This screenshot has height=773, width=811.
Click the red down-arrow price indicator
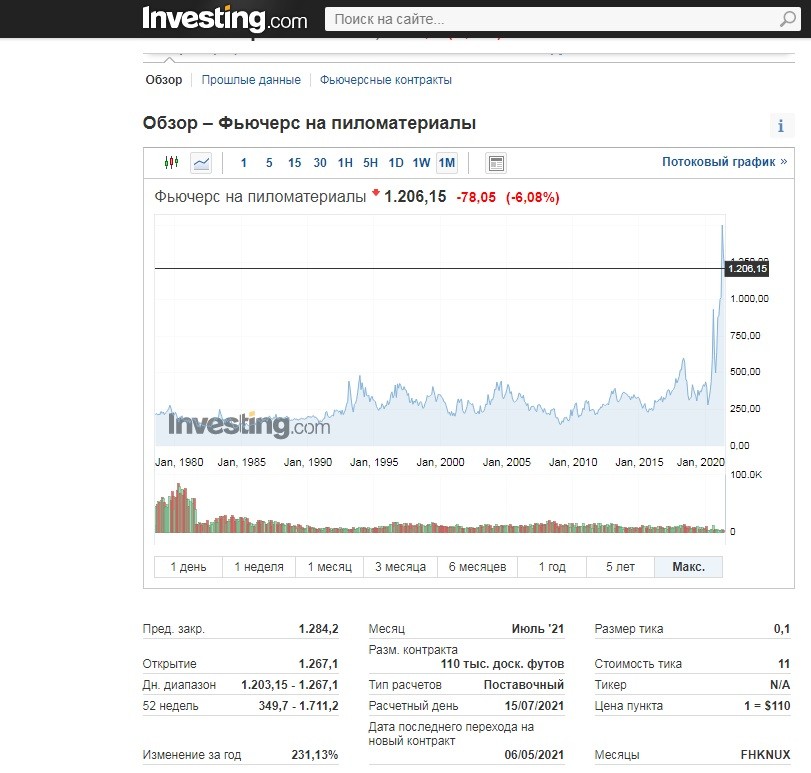[376, 193]
